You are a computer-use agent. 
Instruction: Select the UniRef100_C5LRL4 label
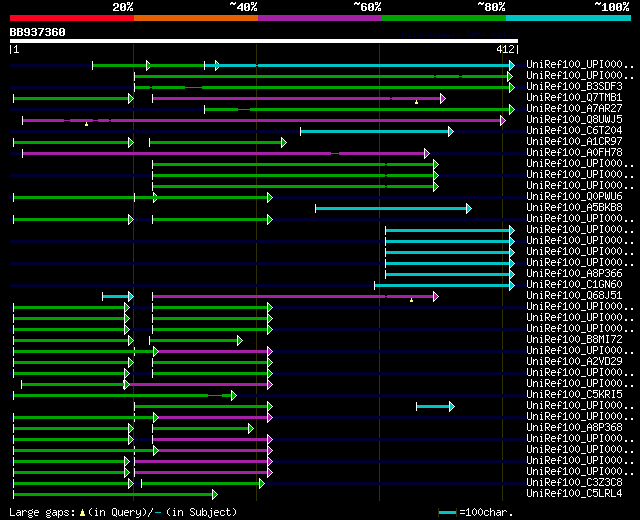[x=574, y=494]
